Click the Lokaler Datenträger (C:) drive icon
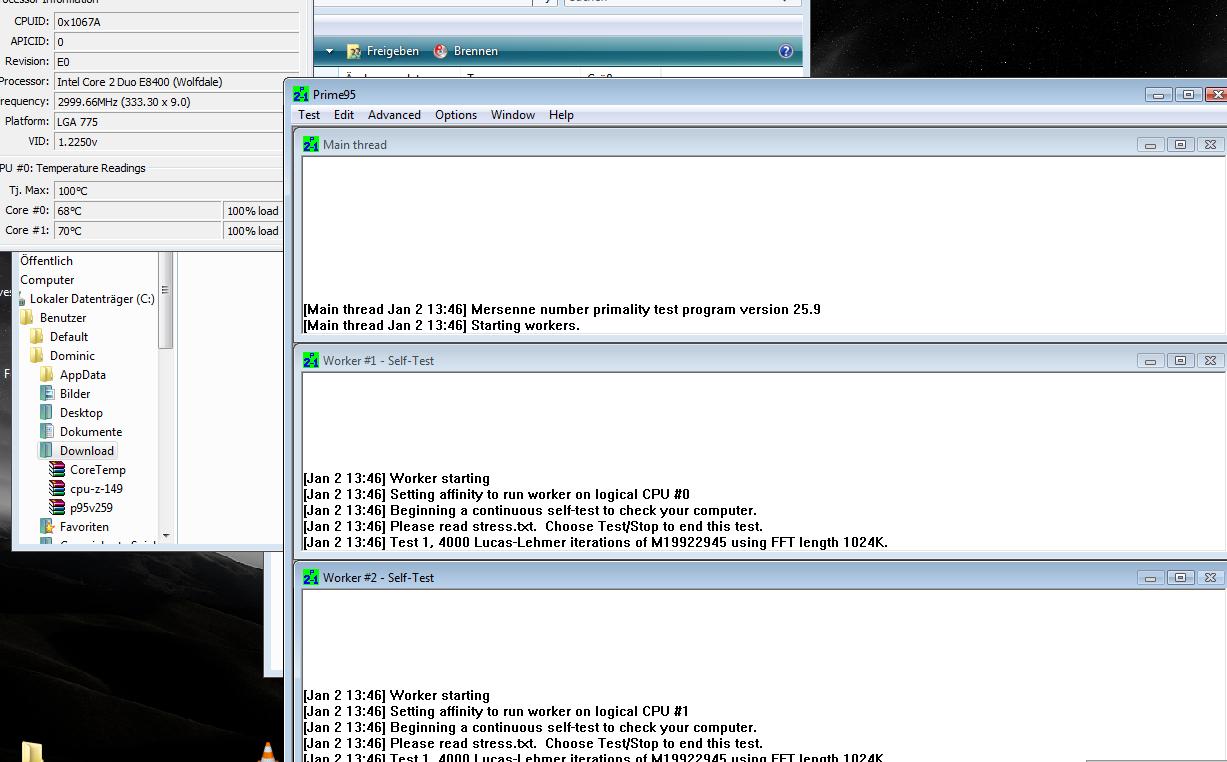The width and height of the screenshot is (1227, 762). click(x=20, y=298)
